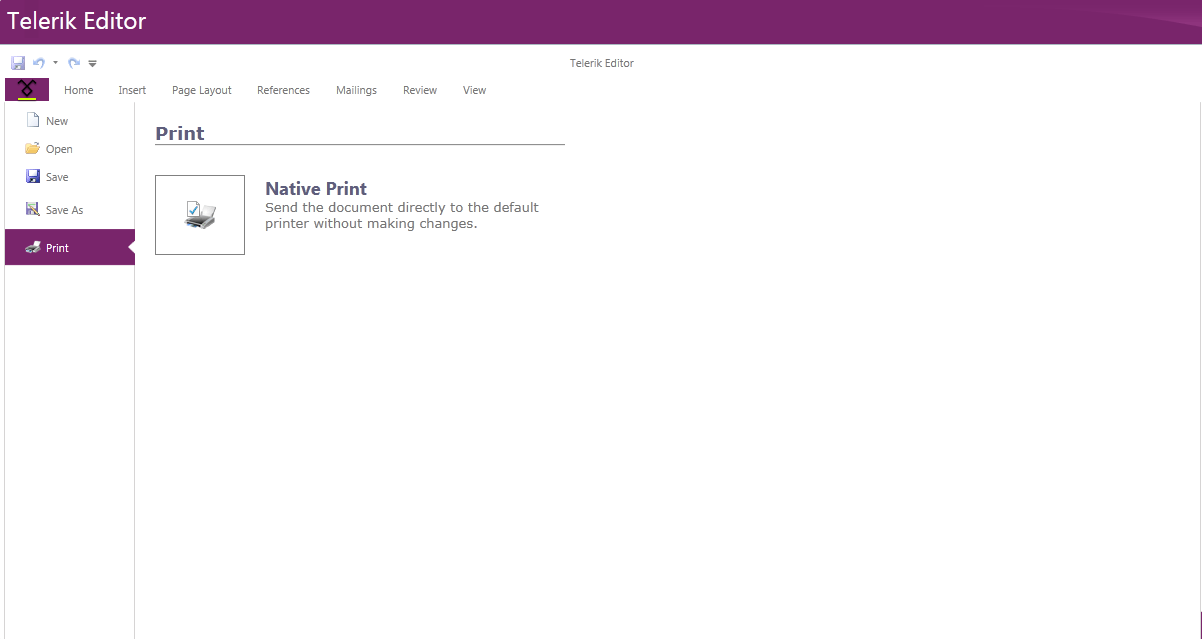Click the Native Print printer button

200,215
